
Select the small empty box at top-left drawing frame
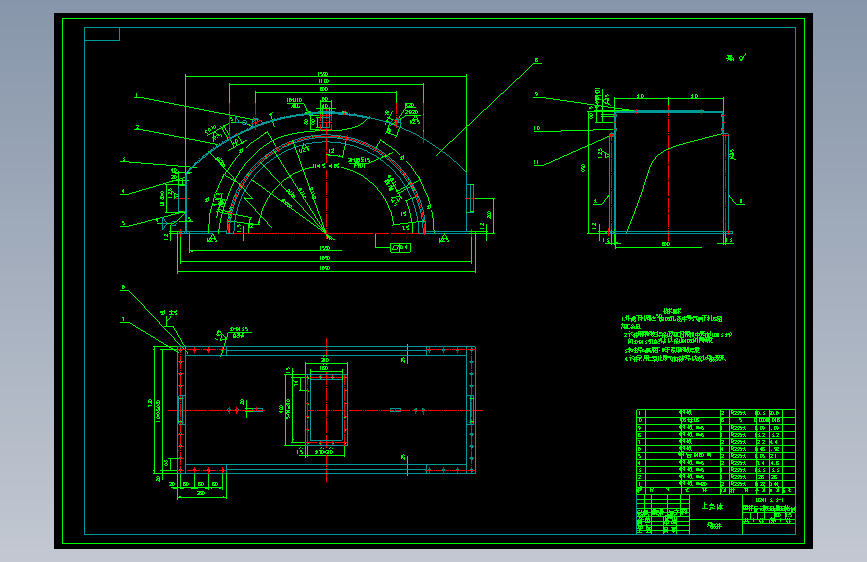pos(102,34)
